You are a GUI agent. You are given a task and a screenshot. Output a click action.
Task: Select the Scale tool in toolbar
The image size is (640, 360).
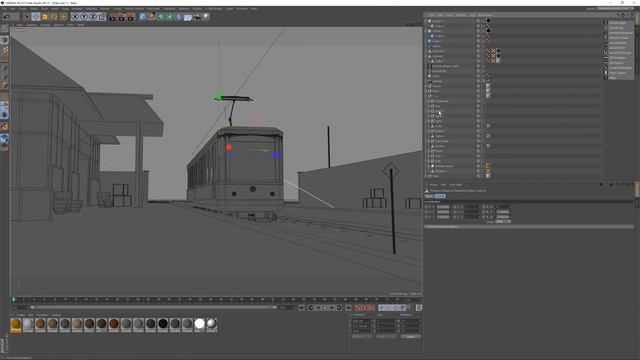coord(45,17)
